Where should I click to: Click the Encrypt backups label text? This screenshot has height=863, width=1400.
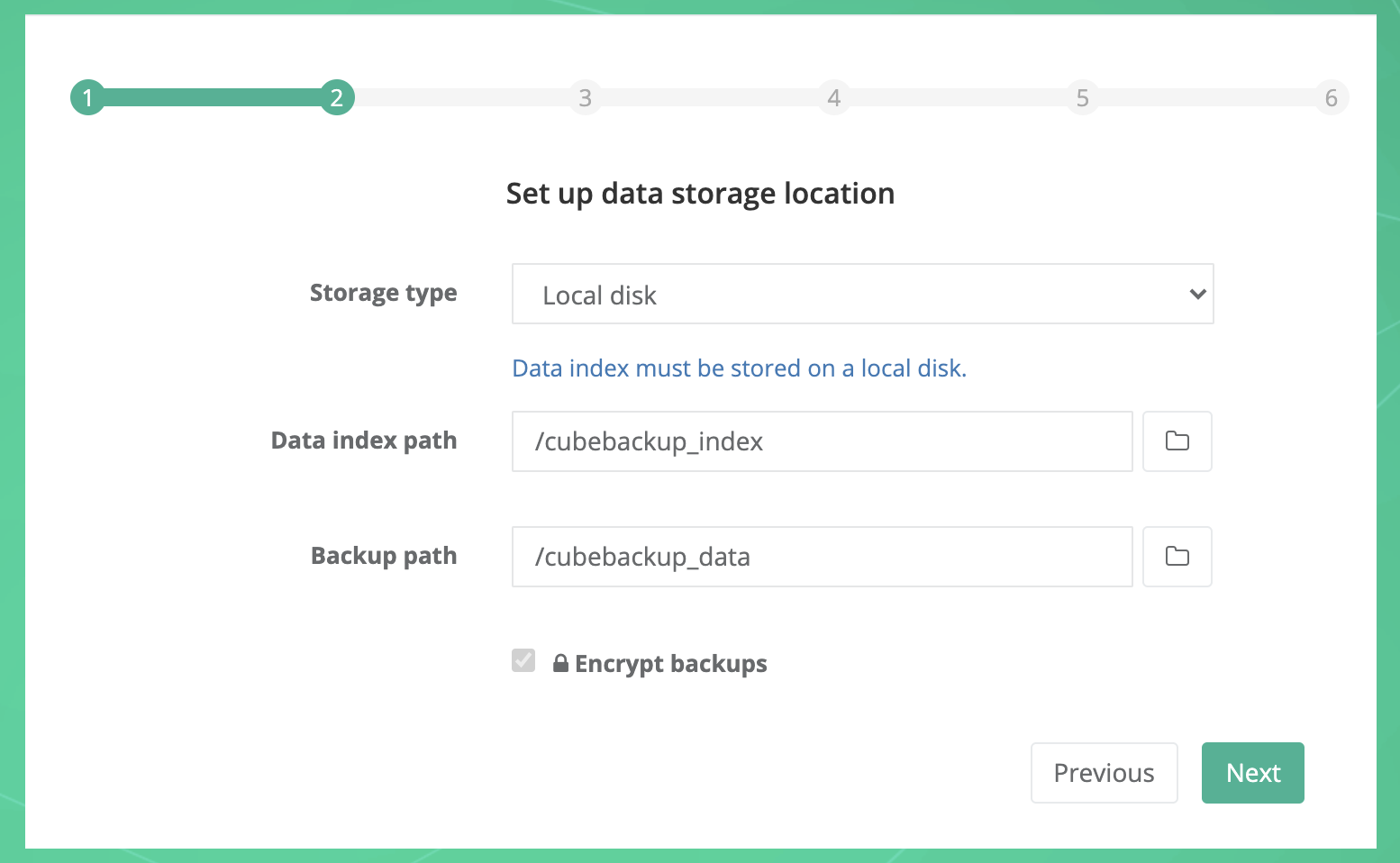(670, 663)
